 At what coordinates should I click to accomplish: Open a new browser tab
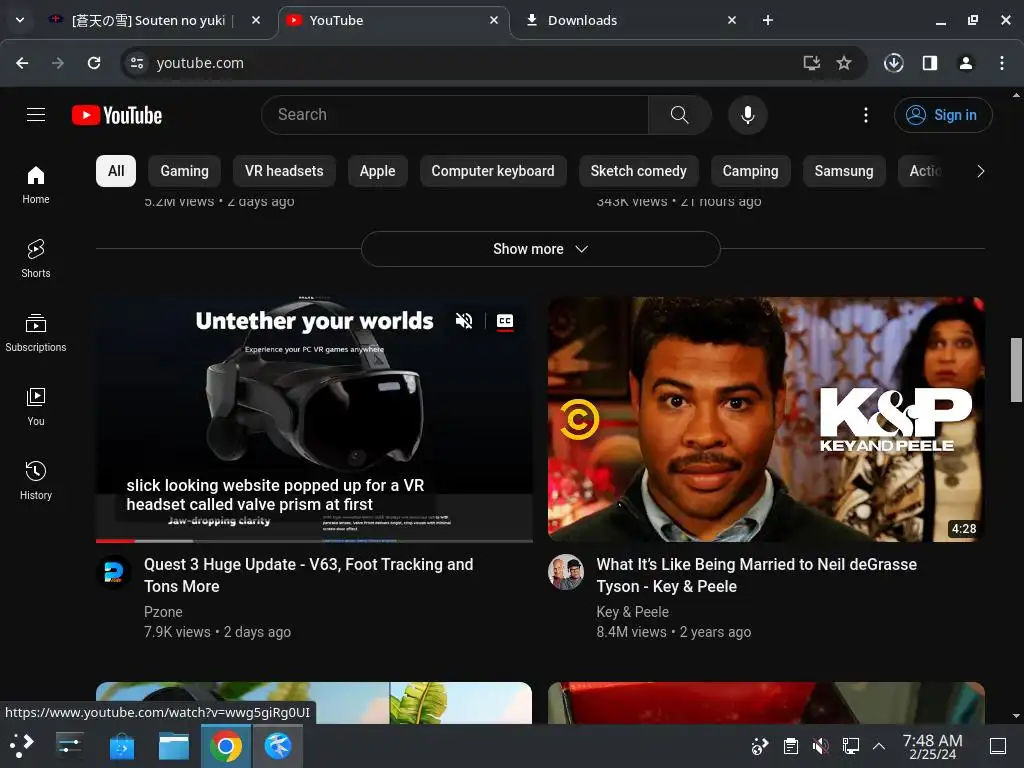pos(768,20)
